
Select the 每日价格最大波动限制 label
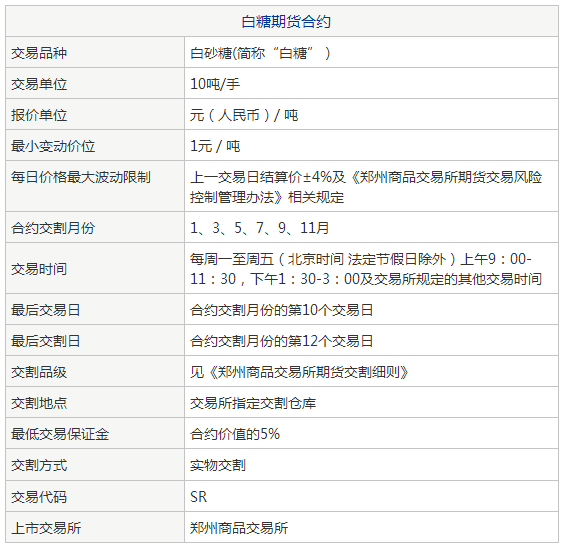point(81,177)
